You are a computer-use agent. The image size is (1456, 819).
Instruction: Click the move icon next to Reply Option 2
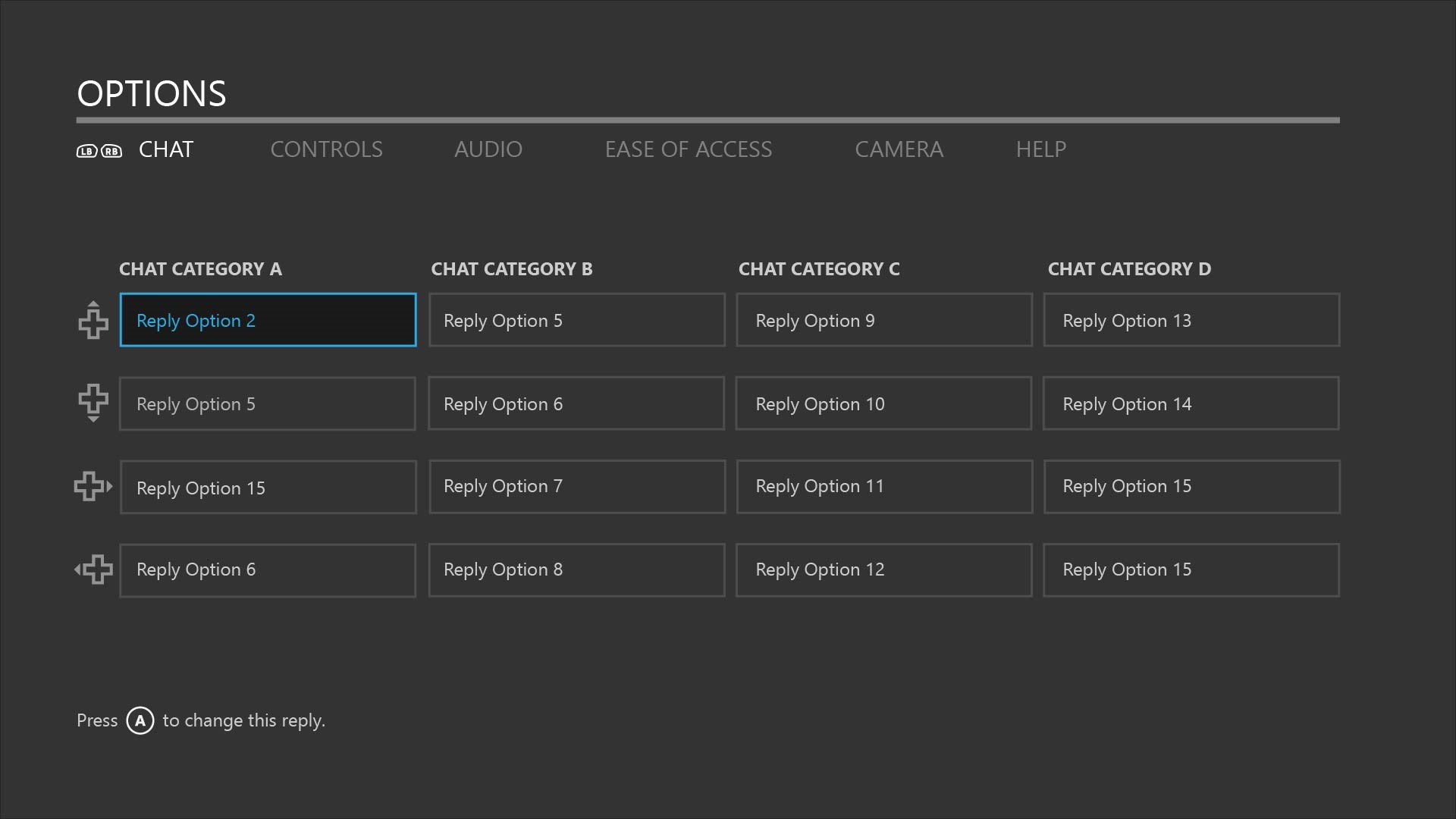pyautogui.click(x=93, y=320)
